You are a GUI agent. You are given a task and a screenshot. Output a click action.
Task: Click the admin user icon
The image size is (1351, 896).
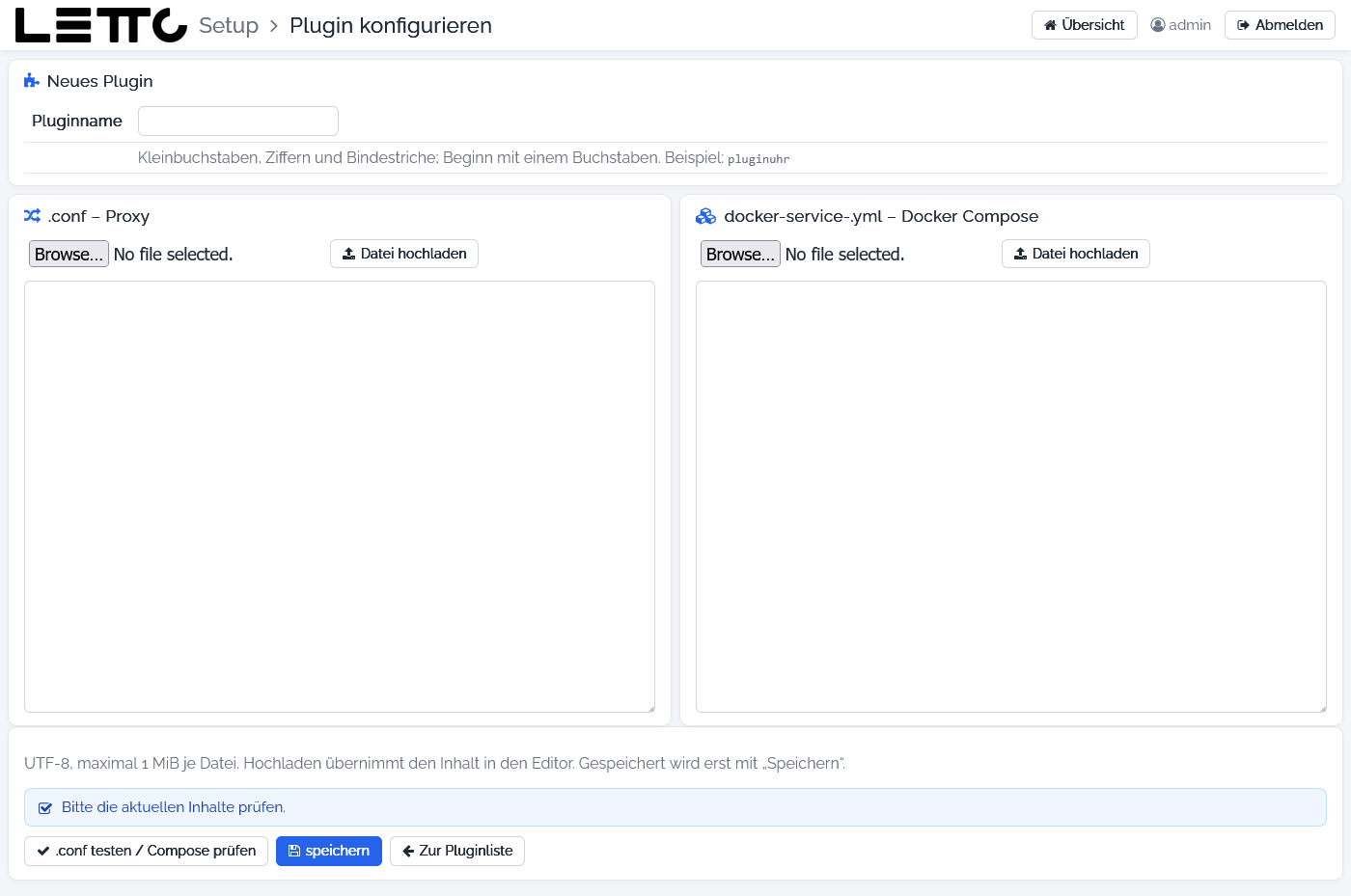coord(1158,25)
